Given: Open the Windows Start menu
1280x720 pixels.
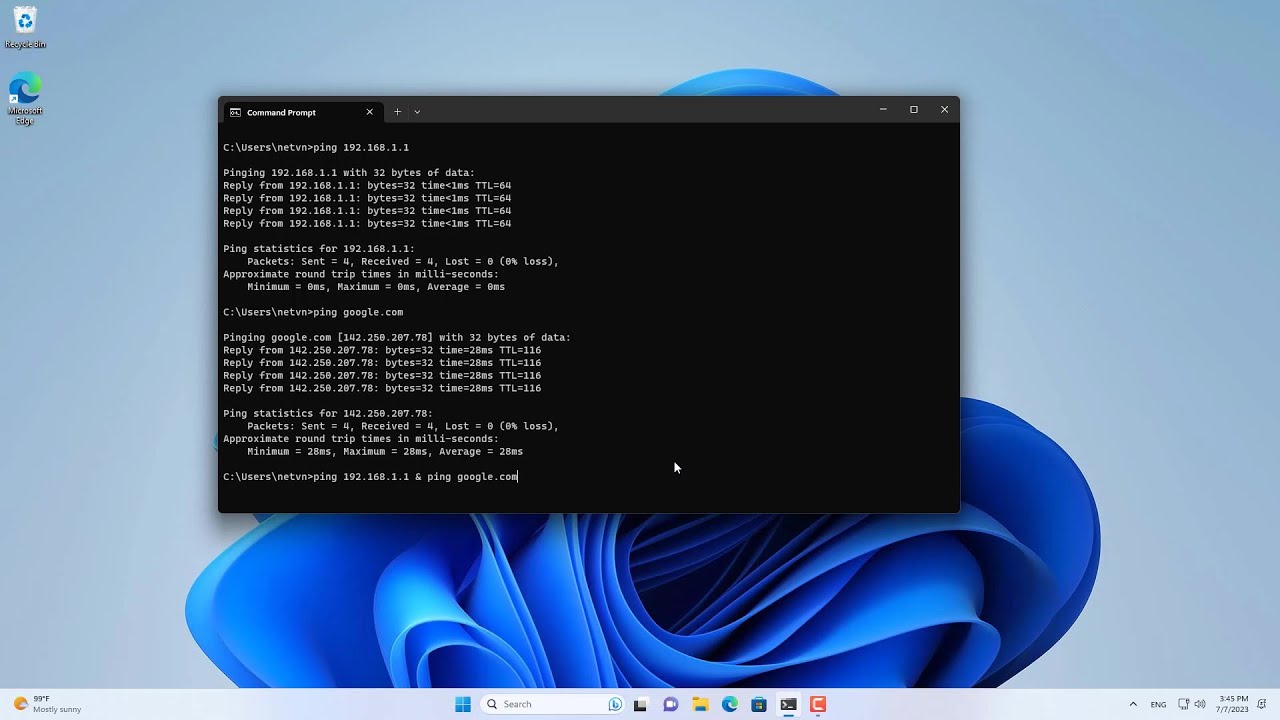Looking at the screenshot, I should coord(463,704).
